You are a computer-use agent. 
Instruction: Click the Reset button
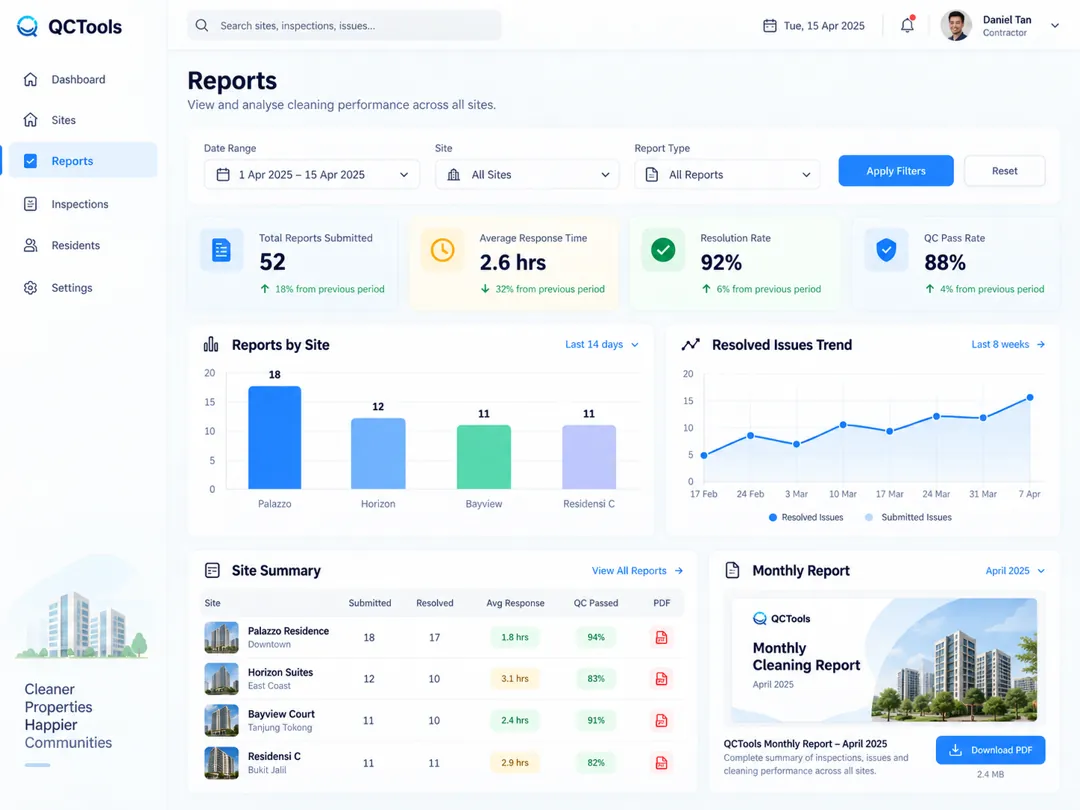coord(1004,171)
